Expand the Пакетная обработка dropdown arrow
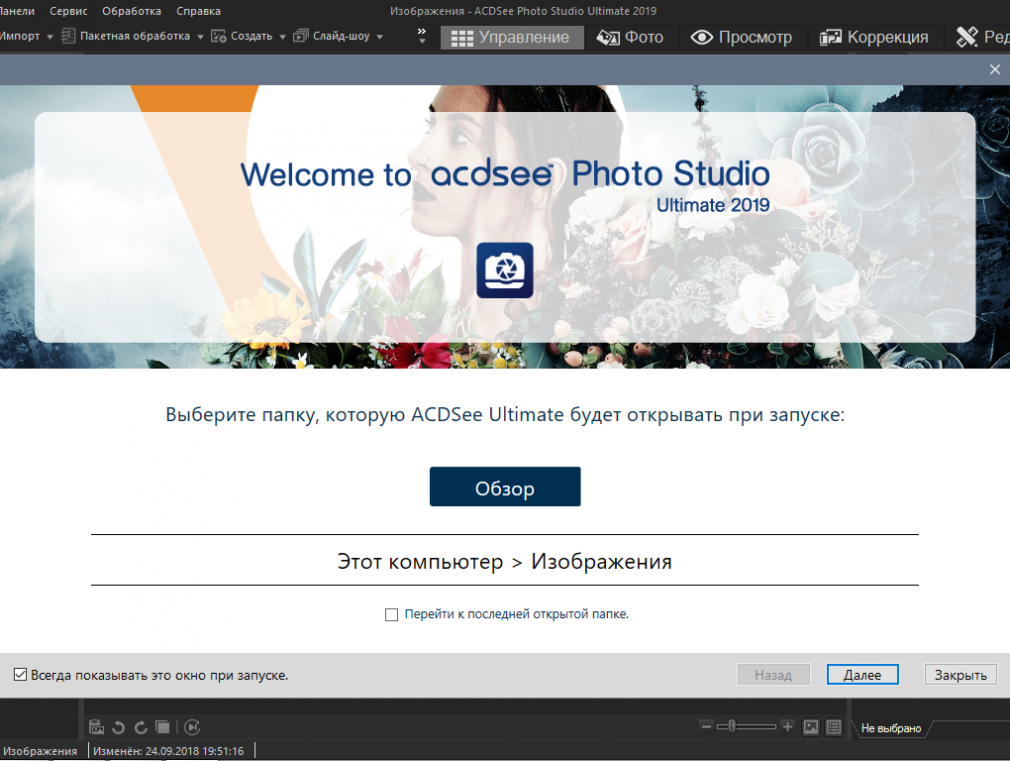The image size is (1010, 761). pyautogui.click(x=200, y=37)
